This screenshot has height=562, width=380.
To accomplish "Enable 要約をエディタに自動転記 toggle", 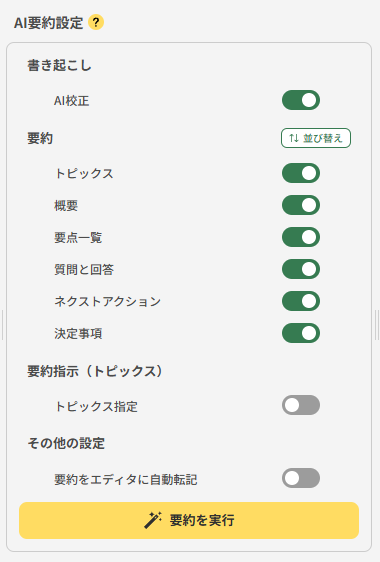I will [x=301, y=478].
